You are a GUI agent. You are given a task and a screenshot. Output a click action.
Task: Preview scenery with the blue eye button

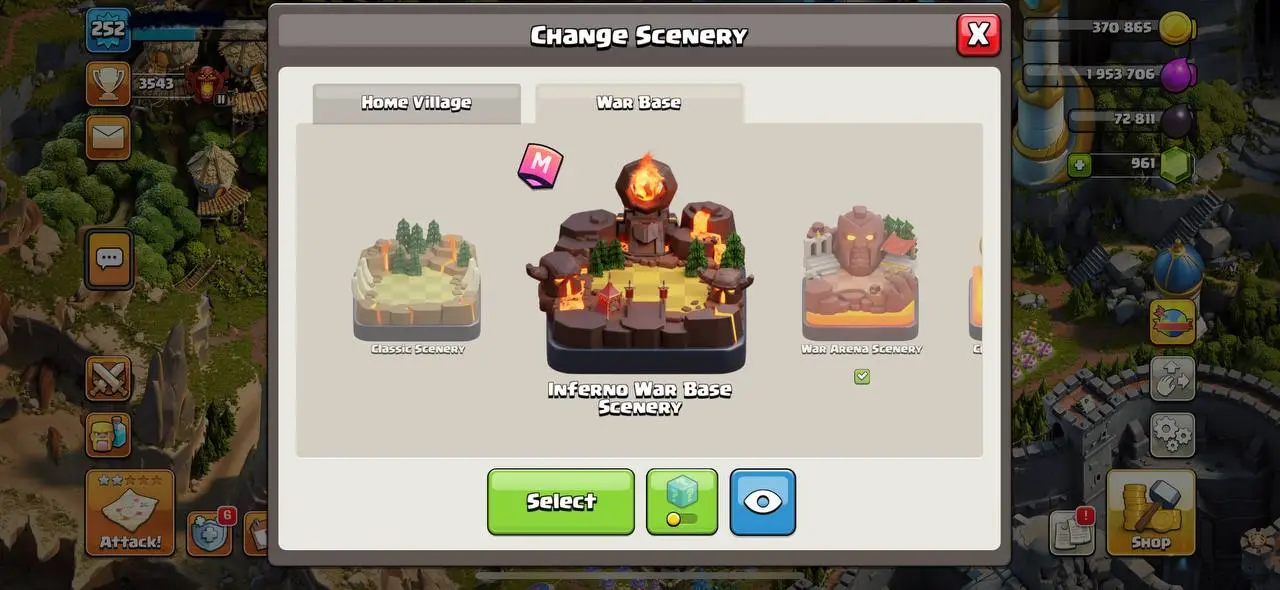tap(763, 502)
